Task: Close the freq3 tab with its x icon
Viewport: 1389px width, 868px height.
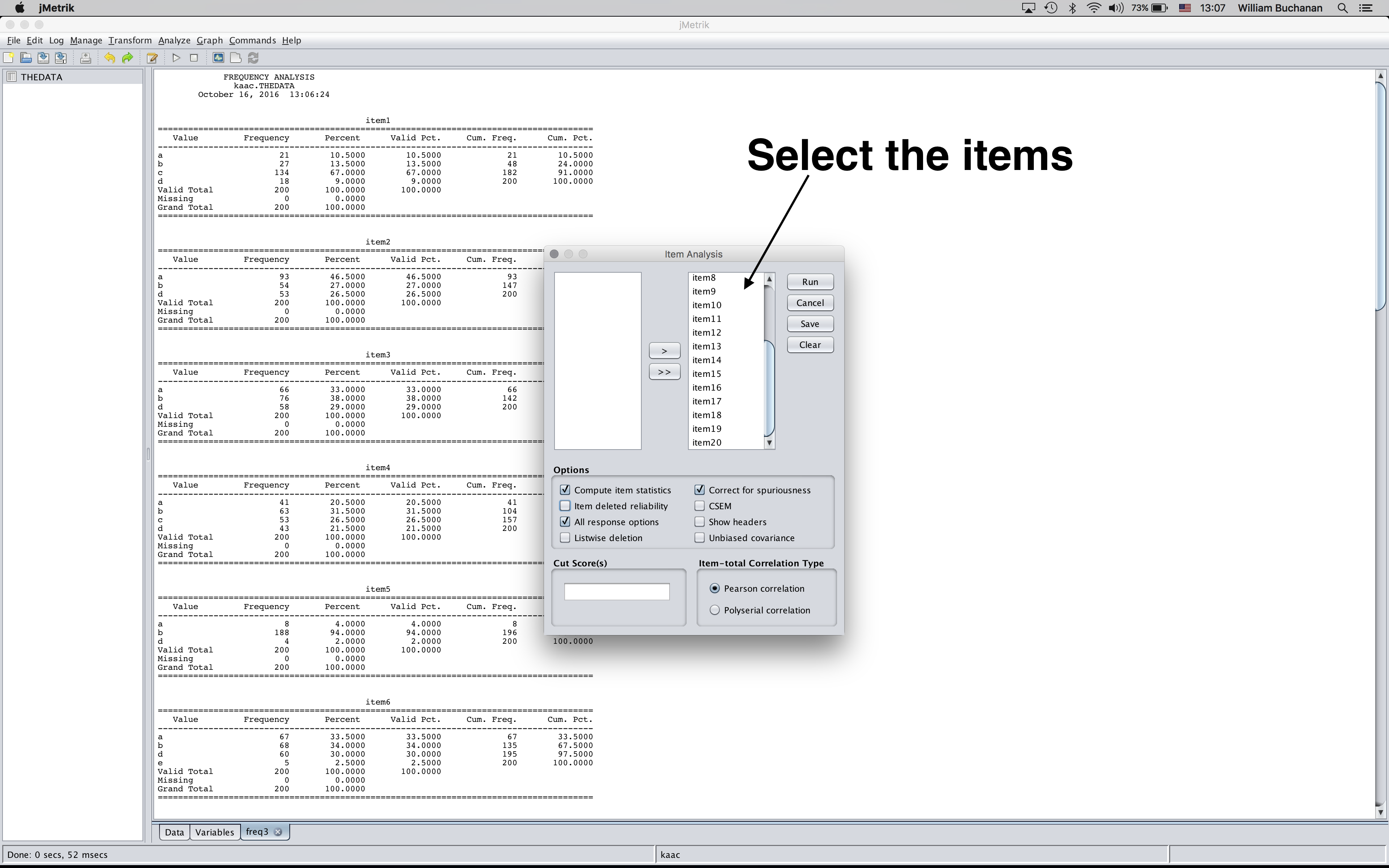Action: 278,832
